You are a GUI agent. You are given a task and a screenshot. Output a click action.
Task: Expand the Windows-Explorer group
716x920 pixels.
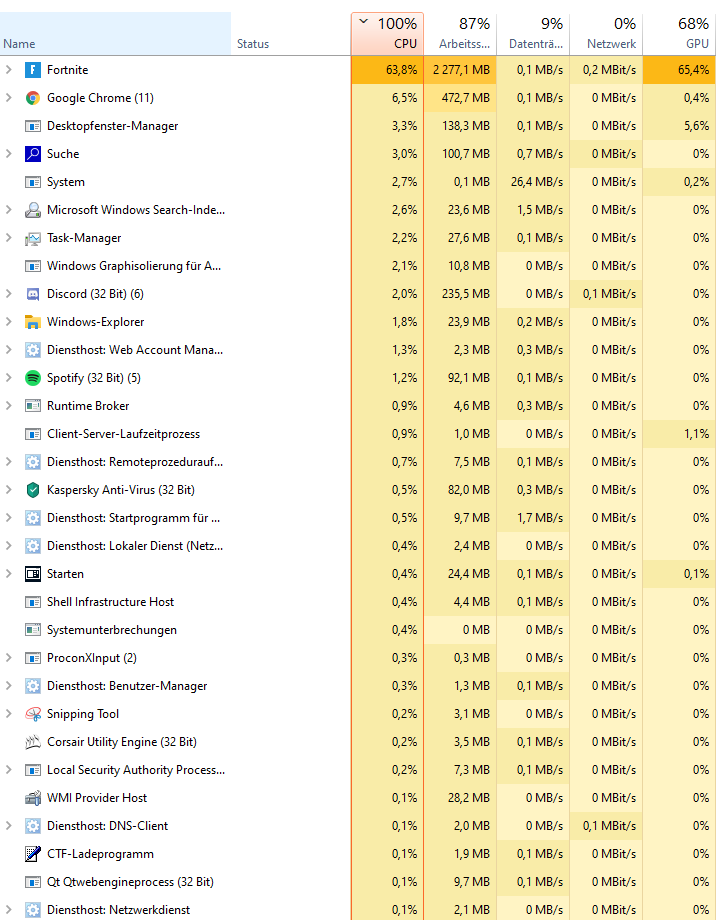click(x=9, y=322)
